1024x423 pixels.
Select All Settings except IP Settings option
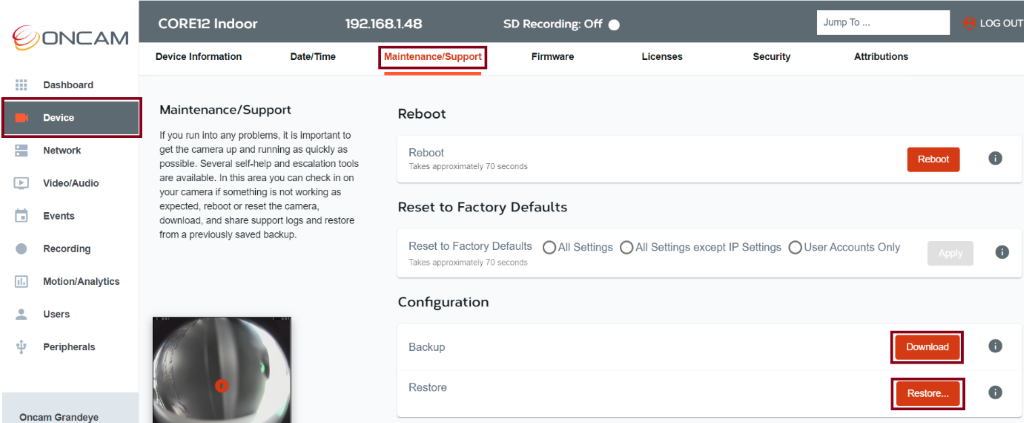click(626, 248)
